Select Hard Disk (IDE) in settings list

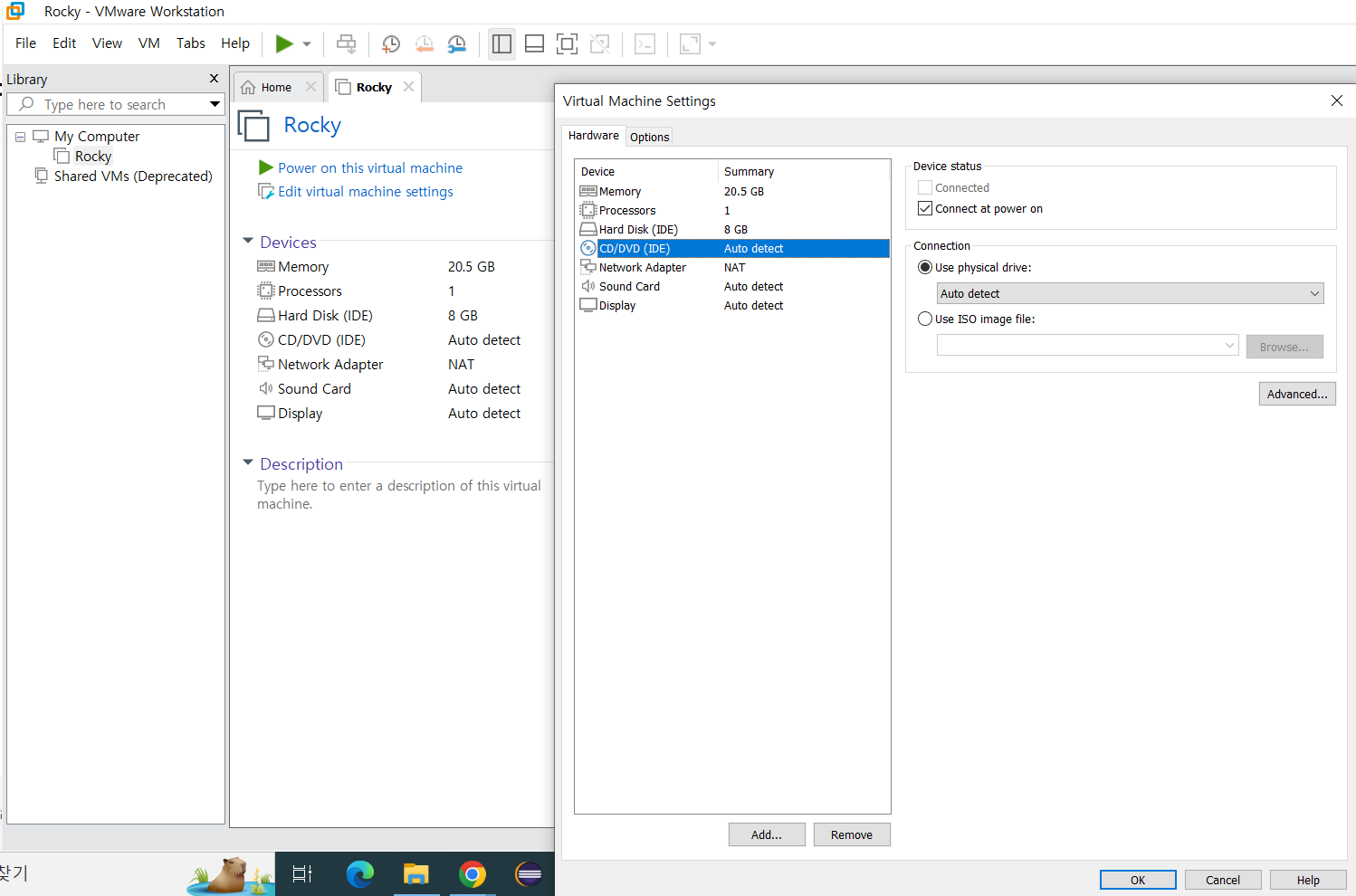(732, 229)
